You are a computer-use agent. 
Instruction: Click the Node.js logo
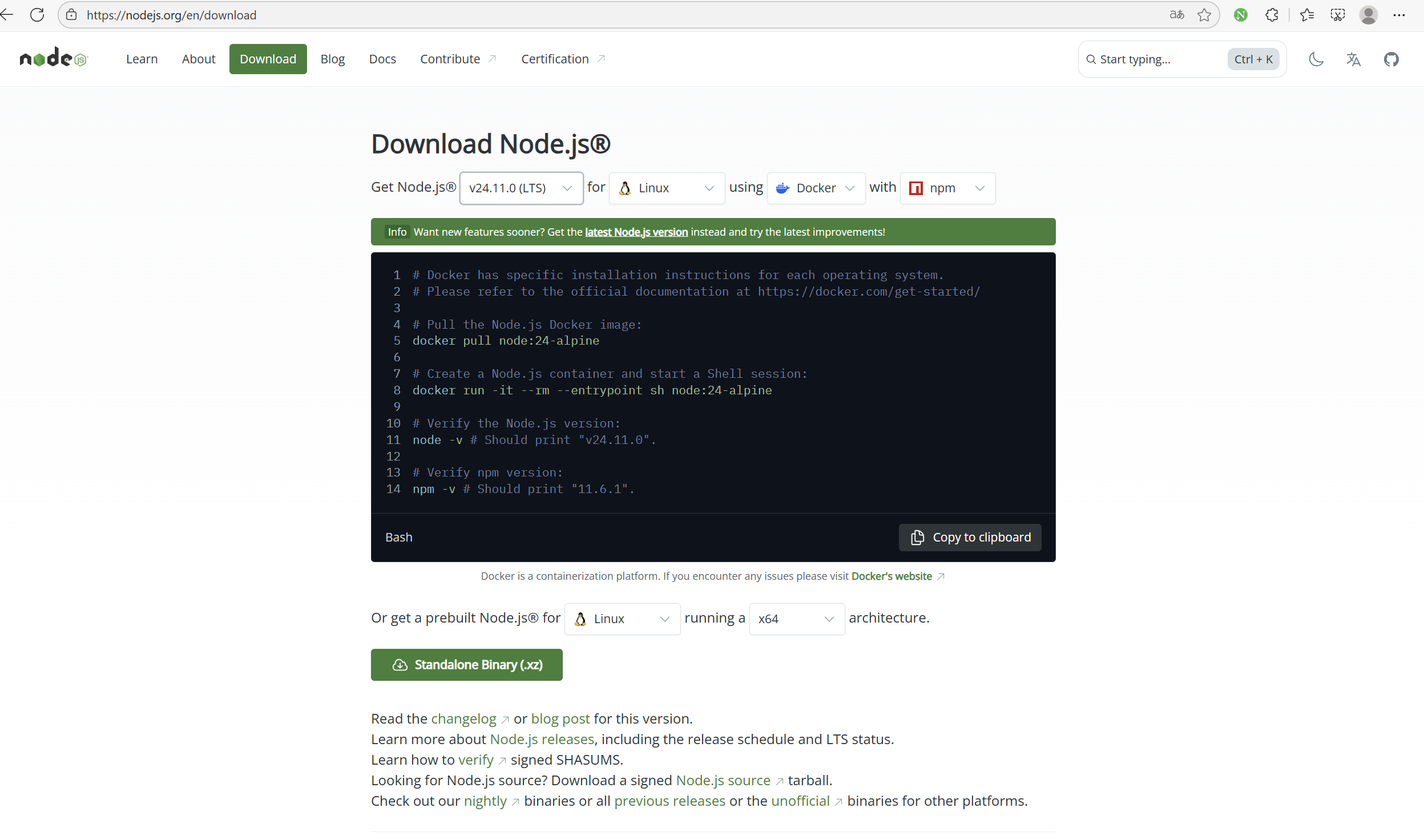(54, 59)
